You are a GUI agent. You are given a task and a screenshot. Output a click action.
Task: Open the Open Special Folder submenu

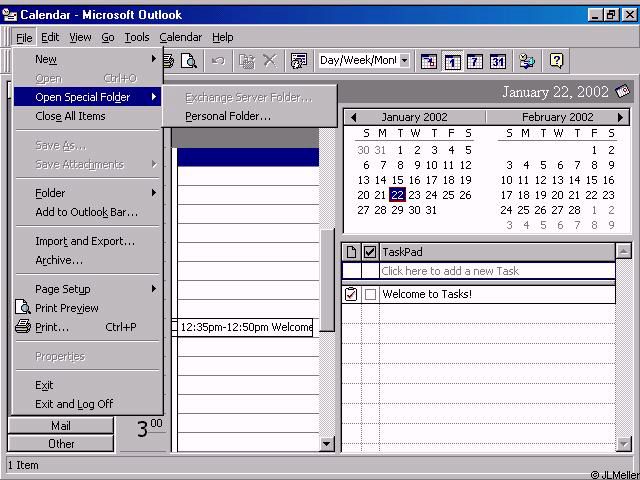pos(87,97)
